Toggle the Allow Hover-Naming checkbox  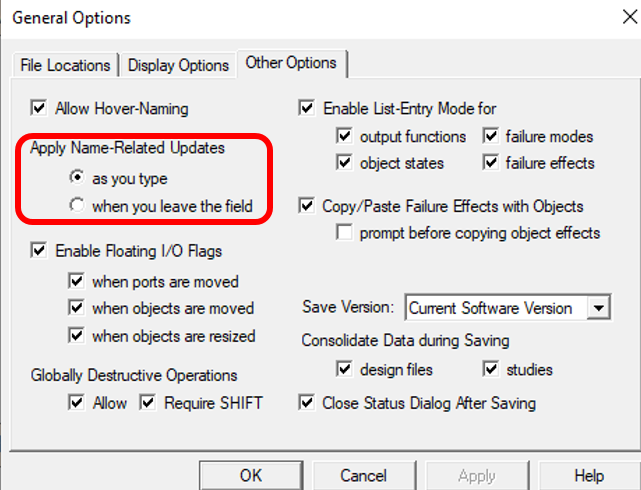pyautogui.click(x=39, y=108)
